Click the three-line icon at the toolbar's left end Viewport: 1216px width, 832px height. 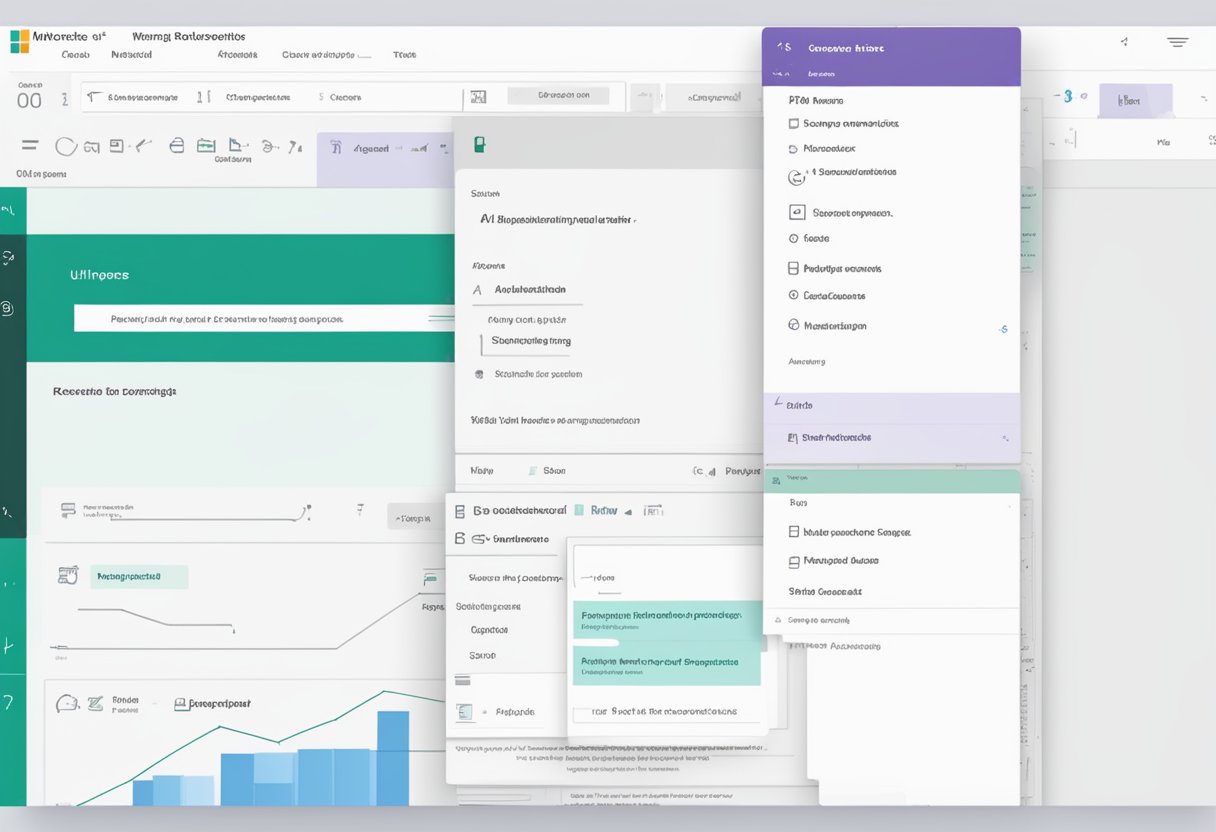(x=30, y=146)
